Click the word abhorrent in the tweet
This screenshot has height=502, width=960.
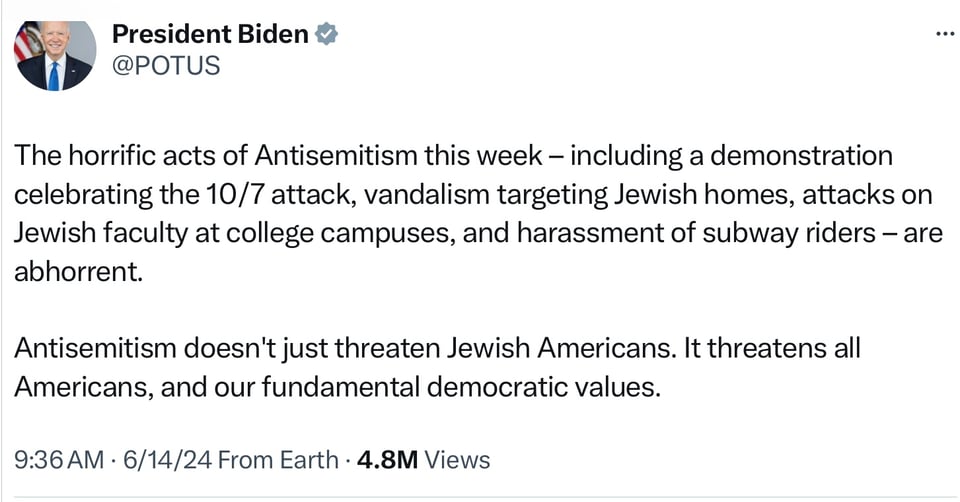tap(76, 272)
